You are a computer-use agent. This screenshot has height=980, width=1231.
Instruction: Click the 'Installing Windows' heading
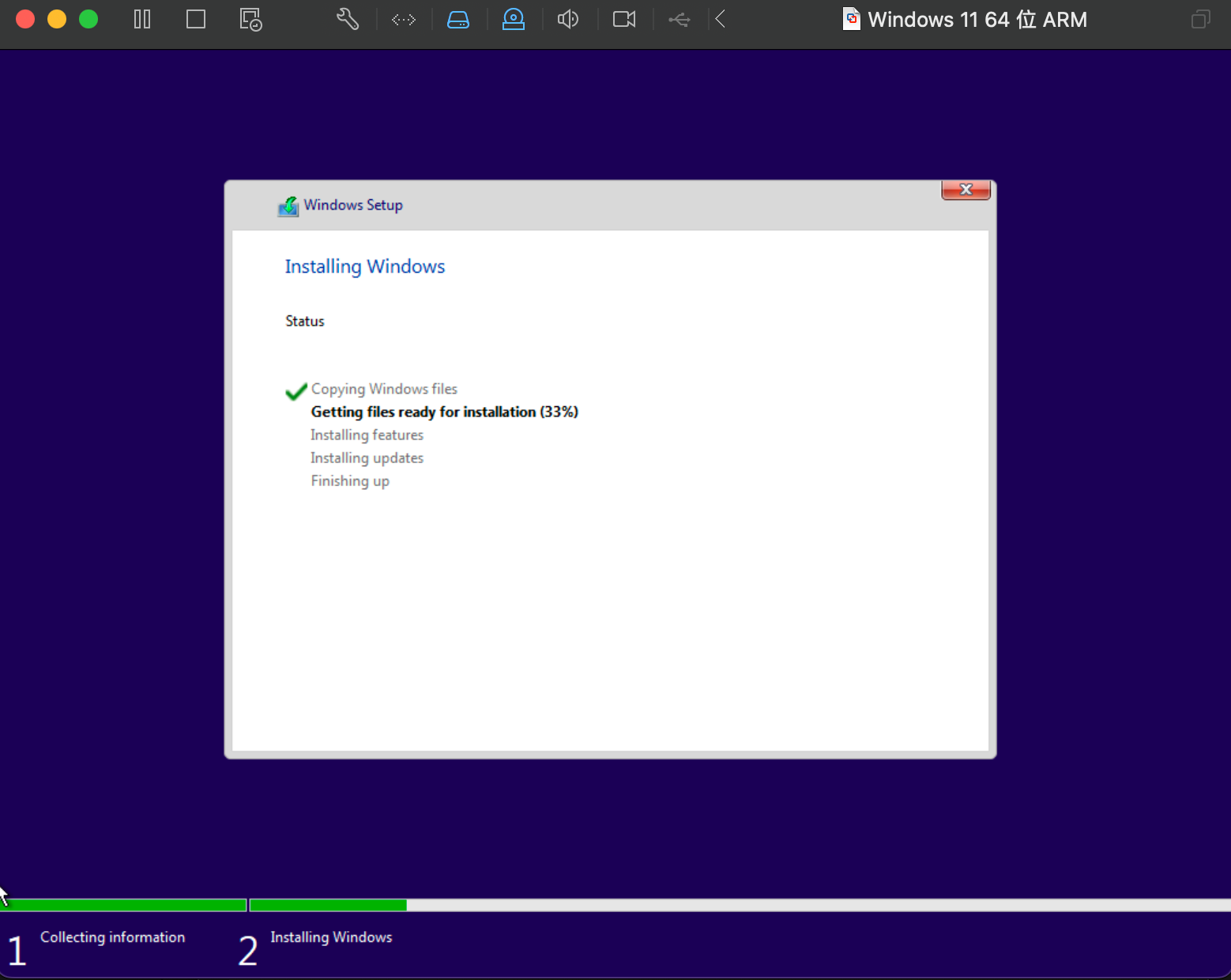coord(365,267)
